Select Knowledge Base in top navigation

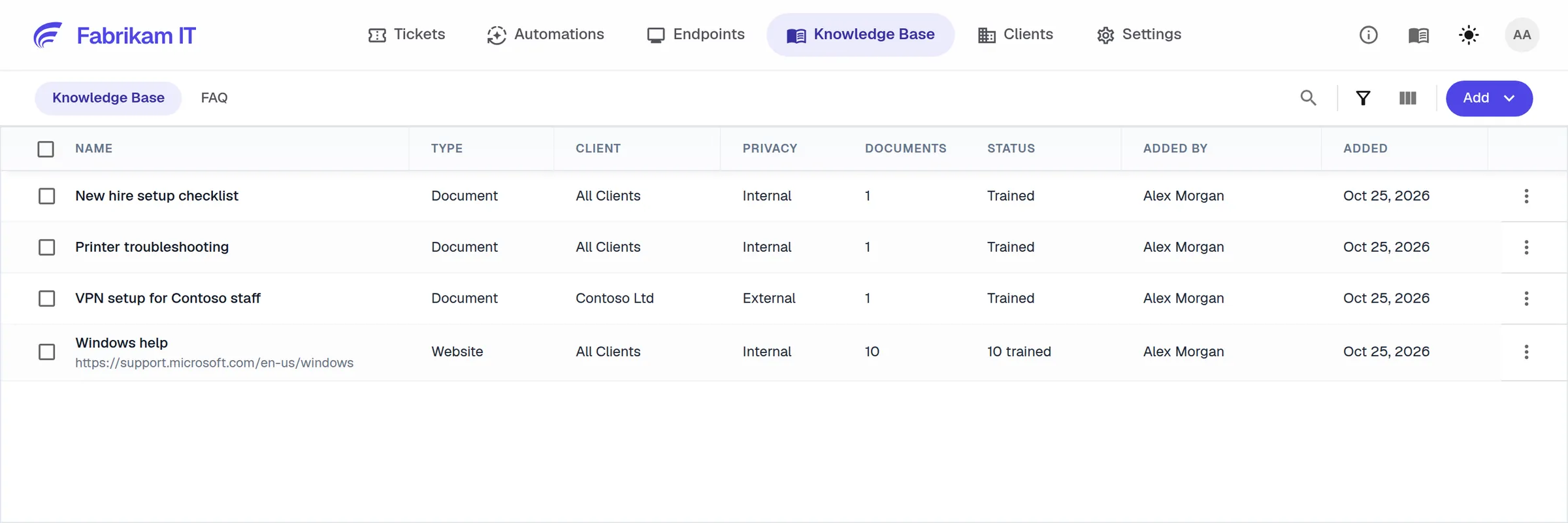pyautogui.click(x=860, y=35)
